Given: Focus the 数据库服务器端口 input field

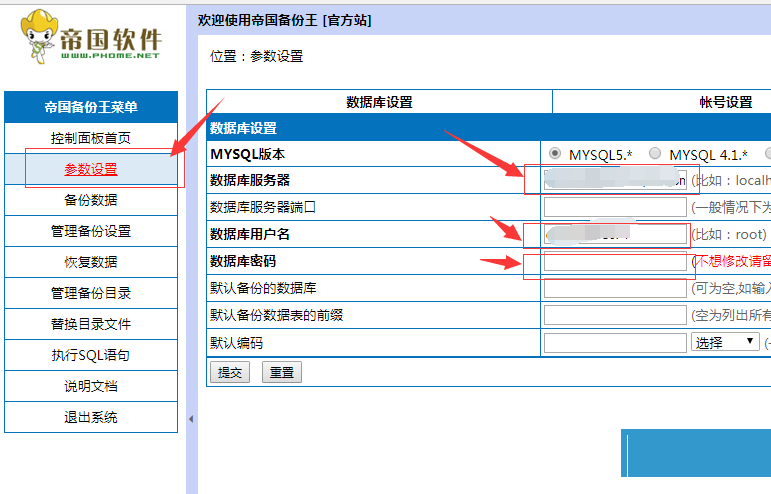Looking at the screenshot, I should click(x=615, y=208).
